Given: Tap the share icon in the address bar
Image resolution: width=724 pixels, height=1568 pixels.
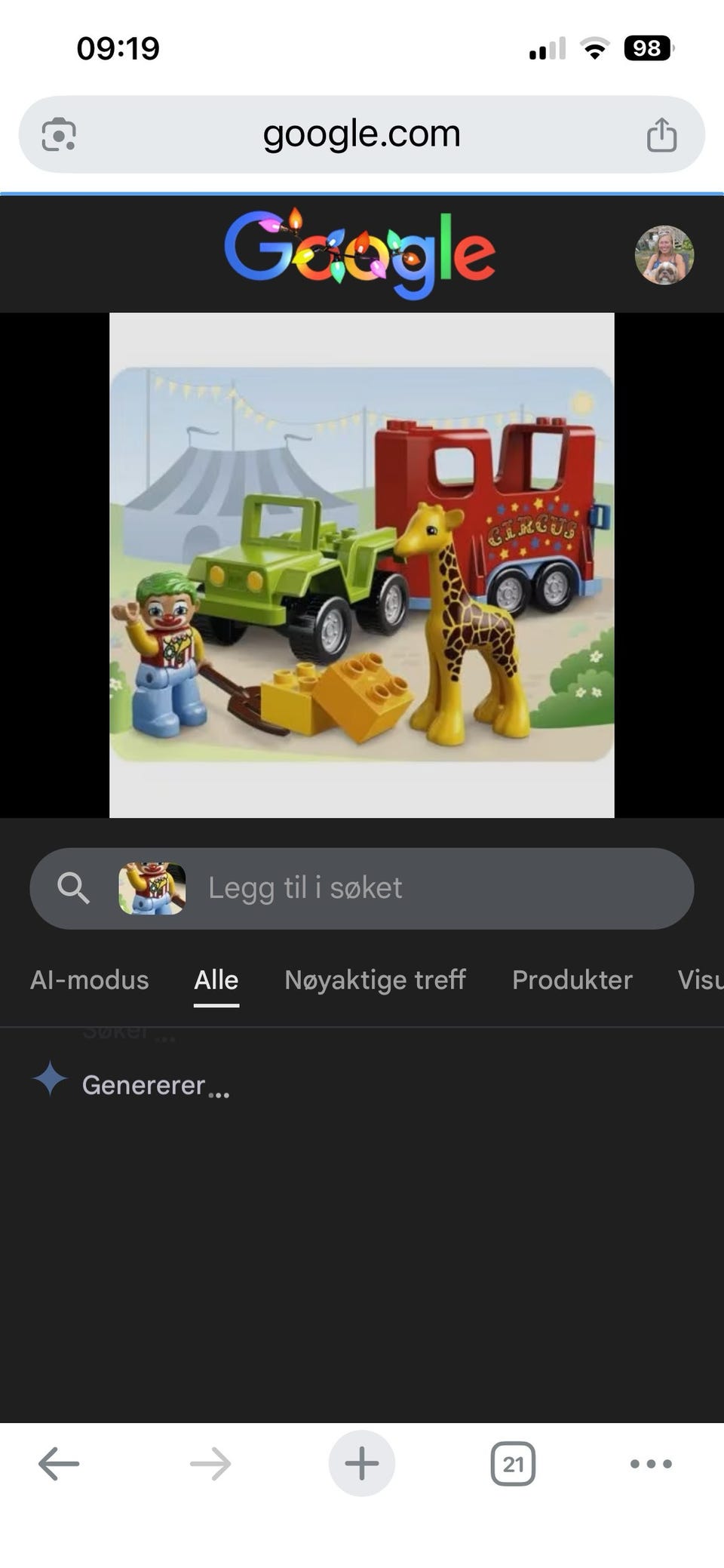Looking at the screenshot, I should (x=661, y=135).
